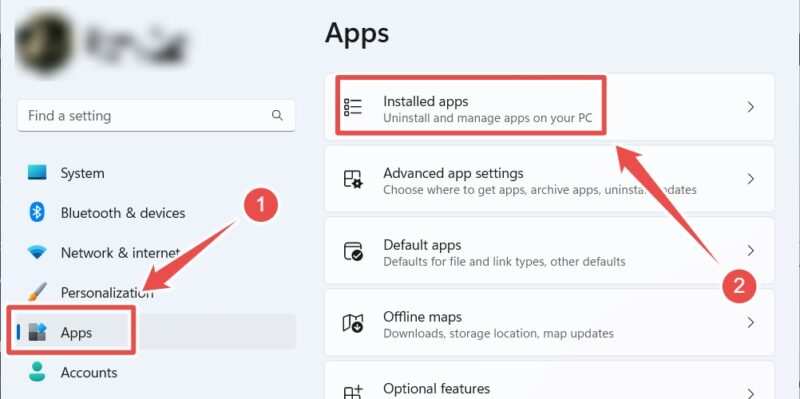This screenshot has width=800, height=399.
Task: Go to Network & internet settings
Action: coord(156,252)
